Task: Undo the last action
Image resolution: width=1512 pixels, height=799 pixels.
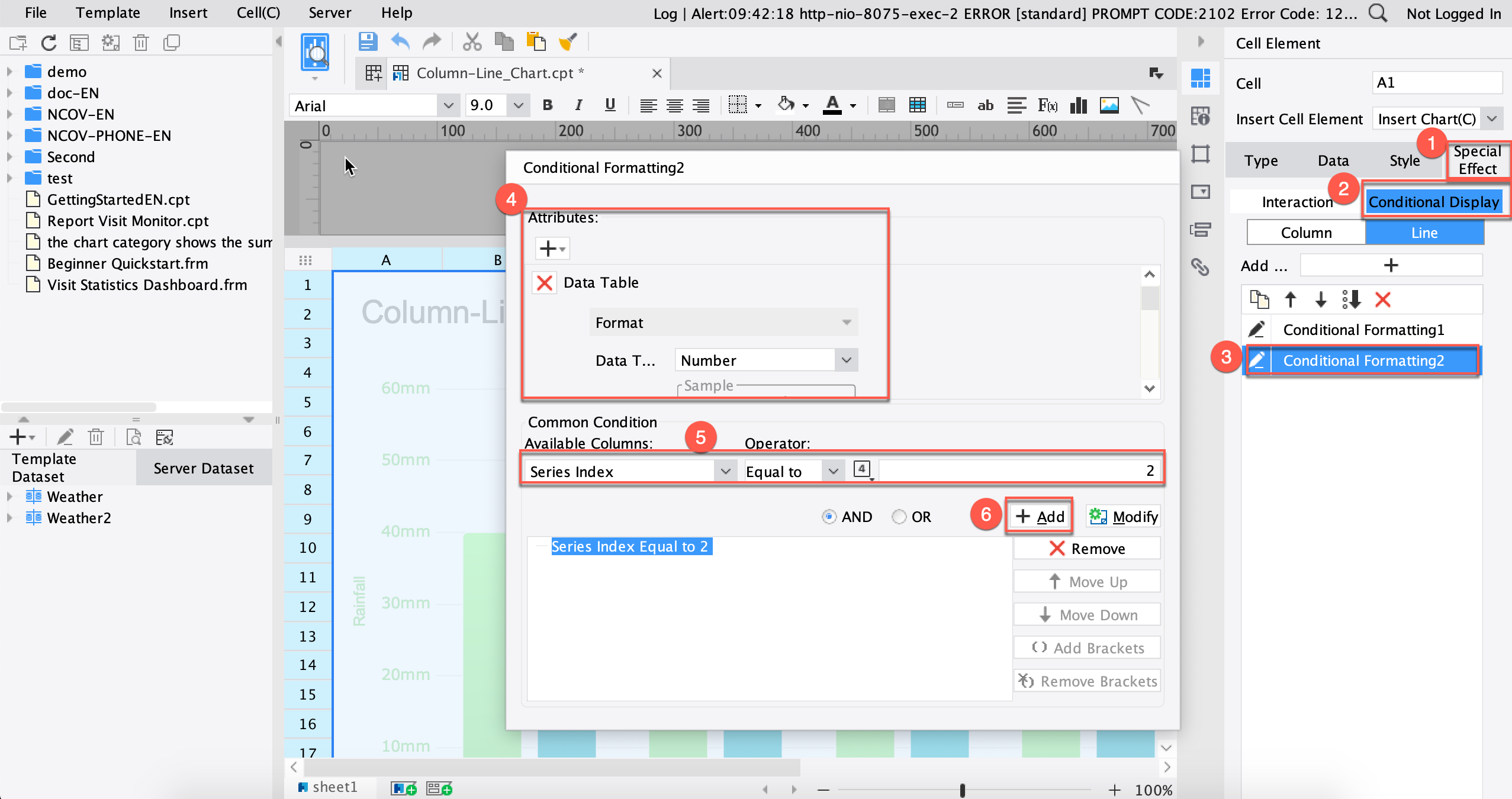Action: pyautogui.click(x=400, y=41)
